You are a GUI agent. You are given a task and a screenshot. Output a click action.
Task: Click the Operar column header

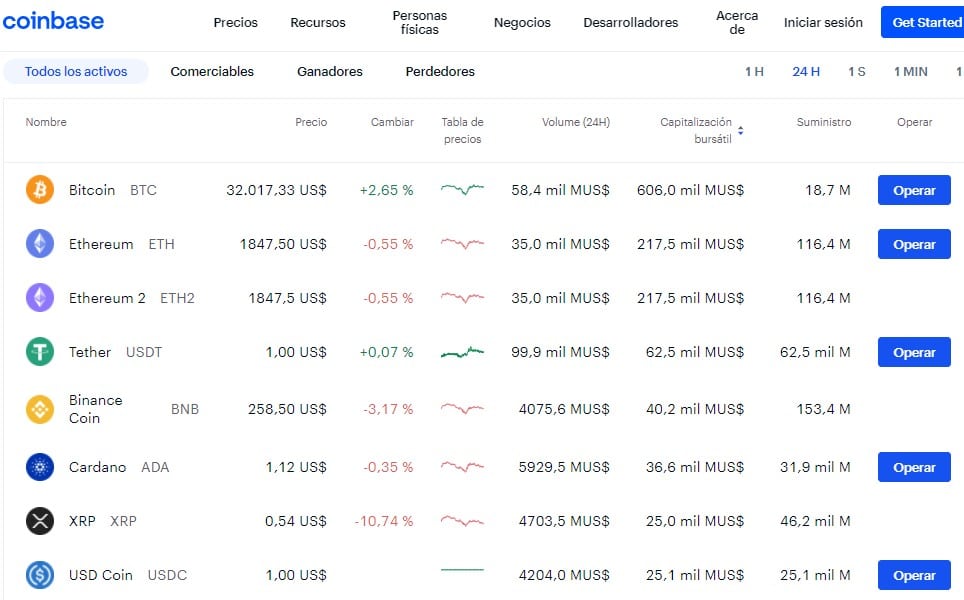click(x=914, y=122)
